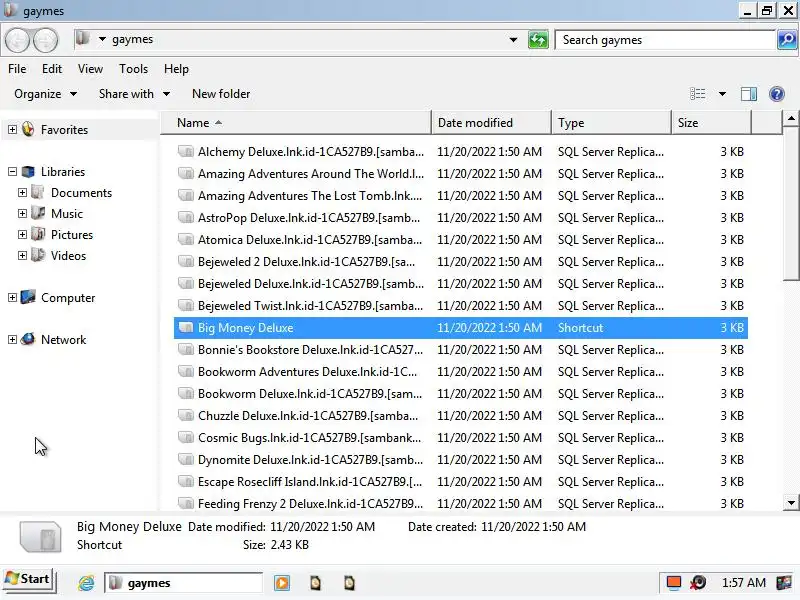This screenshot has width=800, height=600.
Task: Select the Libraries icon in the sidebar
Action: [28, 172]
